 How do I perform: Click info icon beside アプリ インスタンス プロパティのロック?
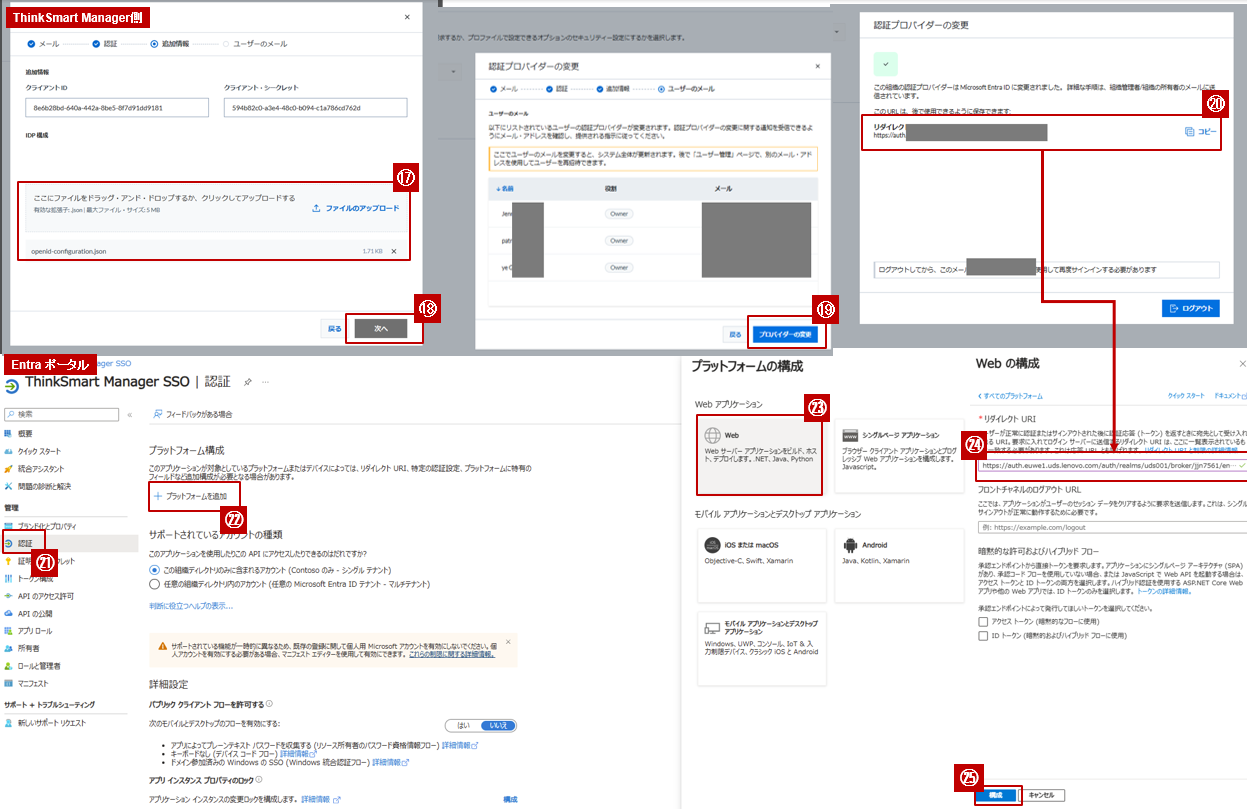tap(259, 779)
